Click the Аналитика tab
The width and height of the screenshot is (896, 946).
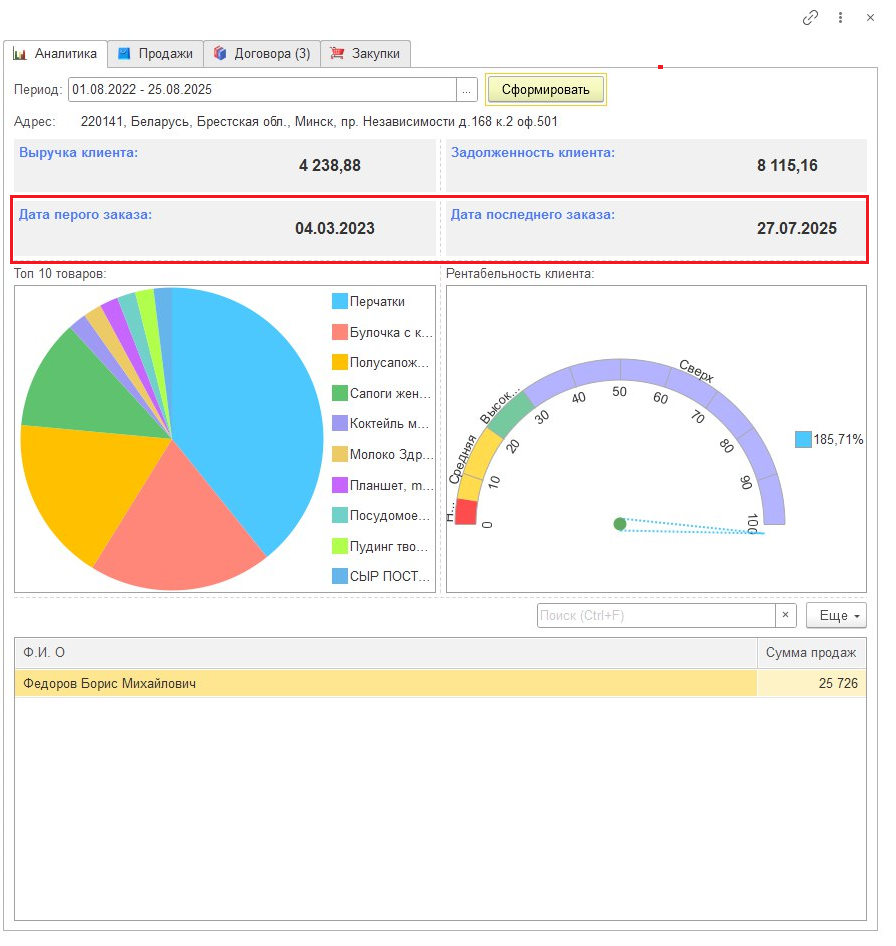(x=56, y=53)
